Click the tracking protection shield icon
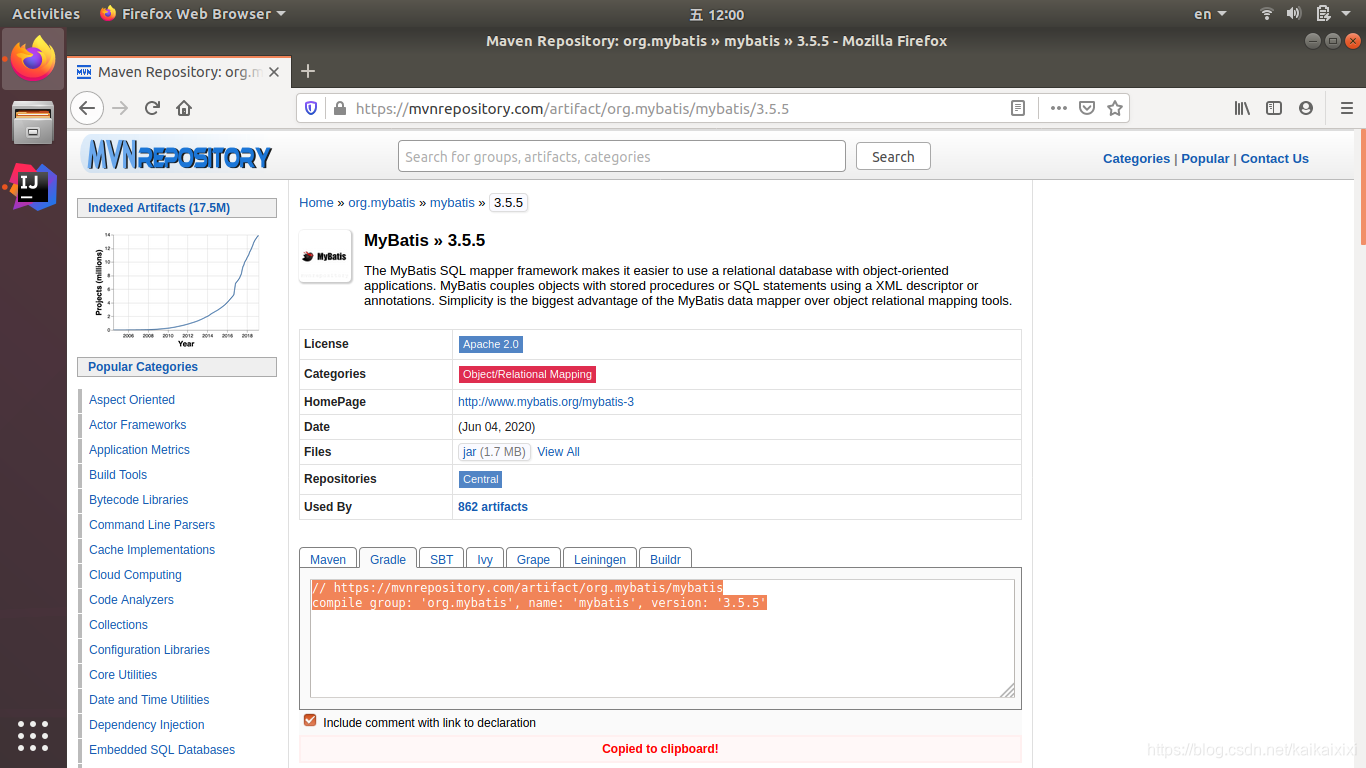 (x=311, y=108)
